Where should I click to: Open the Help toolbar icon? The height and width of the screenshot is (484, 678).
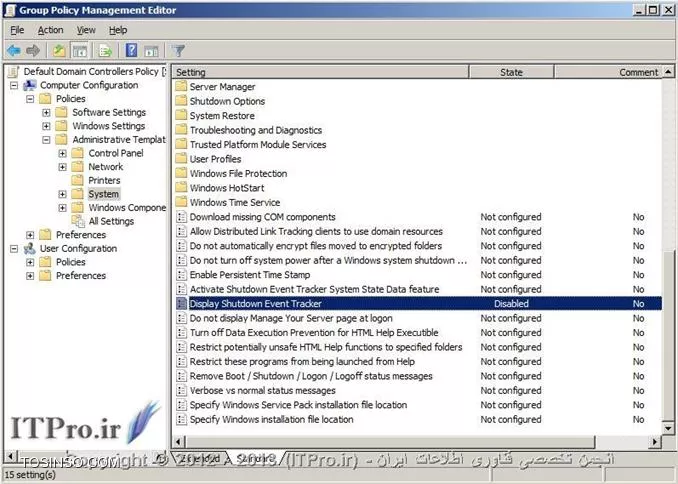[x=131, y=51]
